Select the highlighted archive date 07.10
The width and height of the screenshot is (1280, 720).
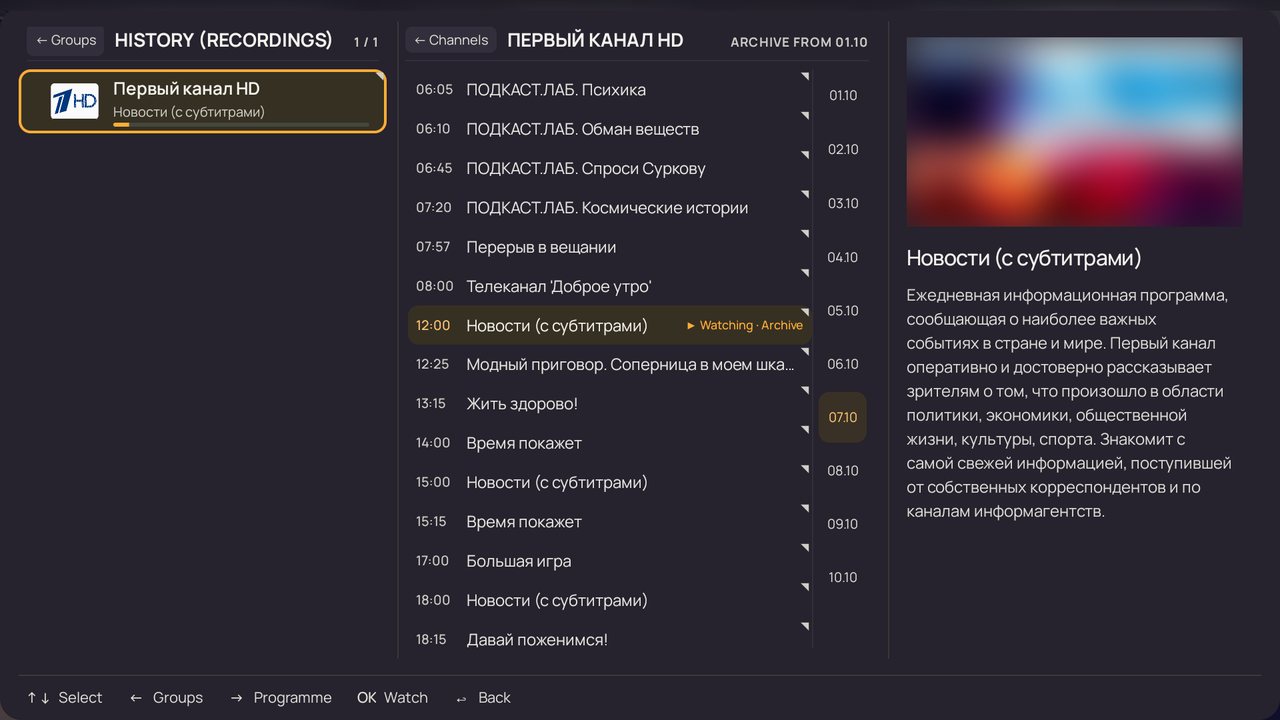[843, 418]
